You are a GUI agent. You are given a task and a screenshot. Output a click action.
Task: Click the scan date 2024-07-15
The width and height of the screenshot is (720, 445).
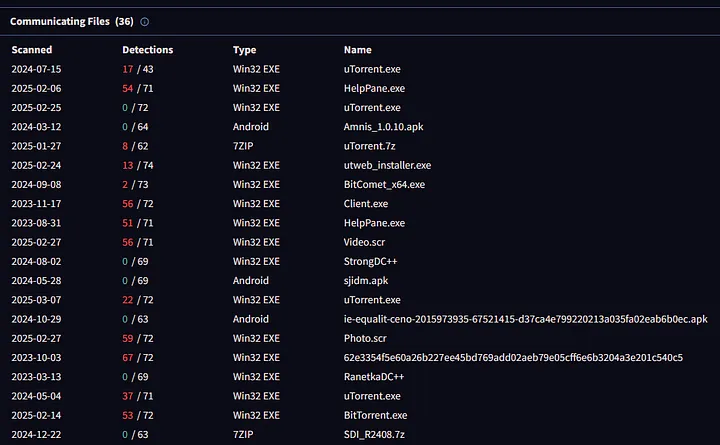tap(36, 69)
